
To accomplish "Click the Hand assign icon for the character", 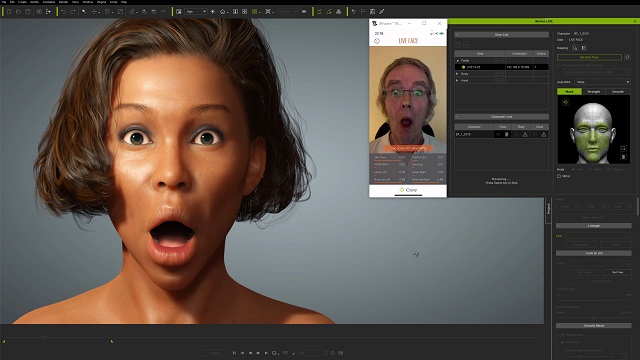I will click(x=544, y=134).
